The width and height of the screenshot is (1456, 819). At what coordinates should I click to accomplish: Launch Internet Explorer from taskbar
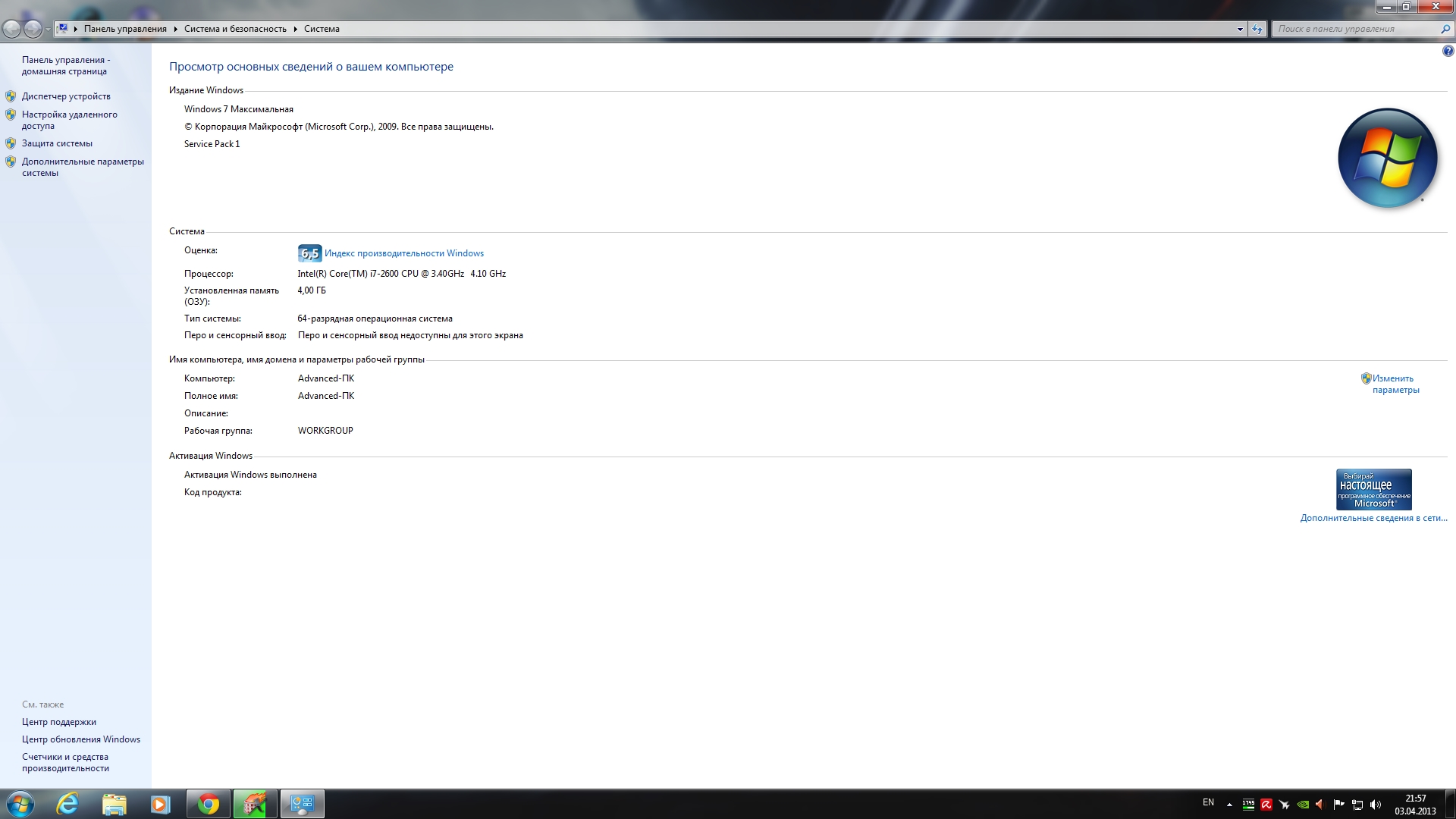click(x=67, y=804)
